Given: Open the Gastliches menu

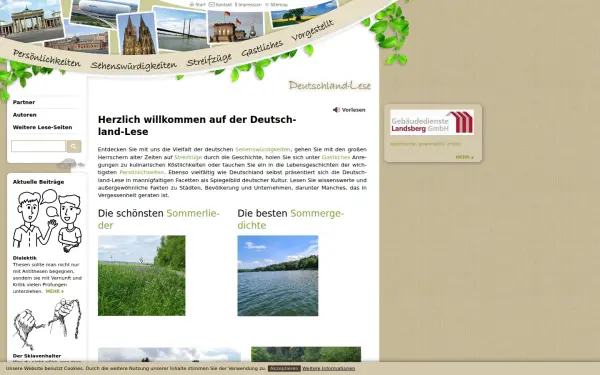Looking at the screenshot, I should coord(262,49).
